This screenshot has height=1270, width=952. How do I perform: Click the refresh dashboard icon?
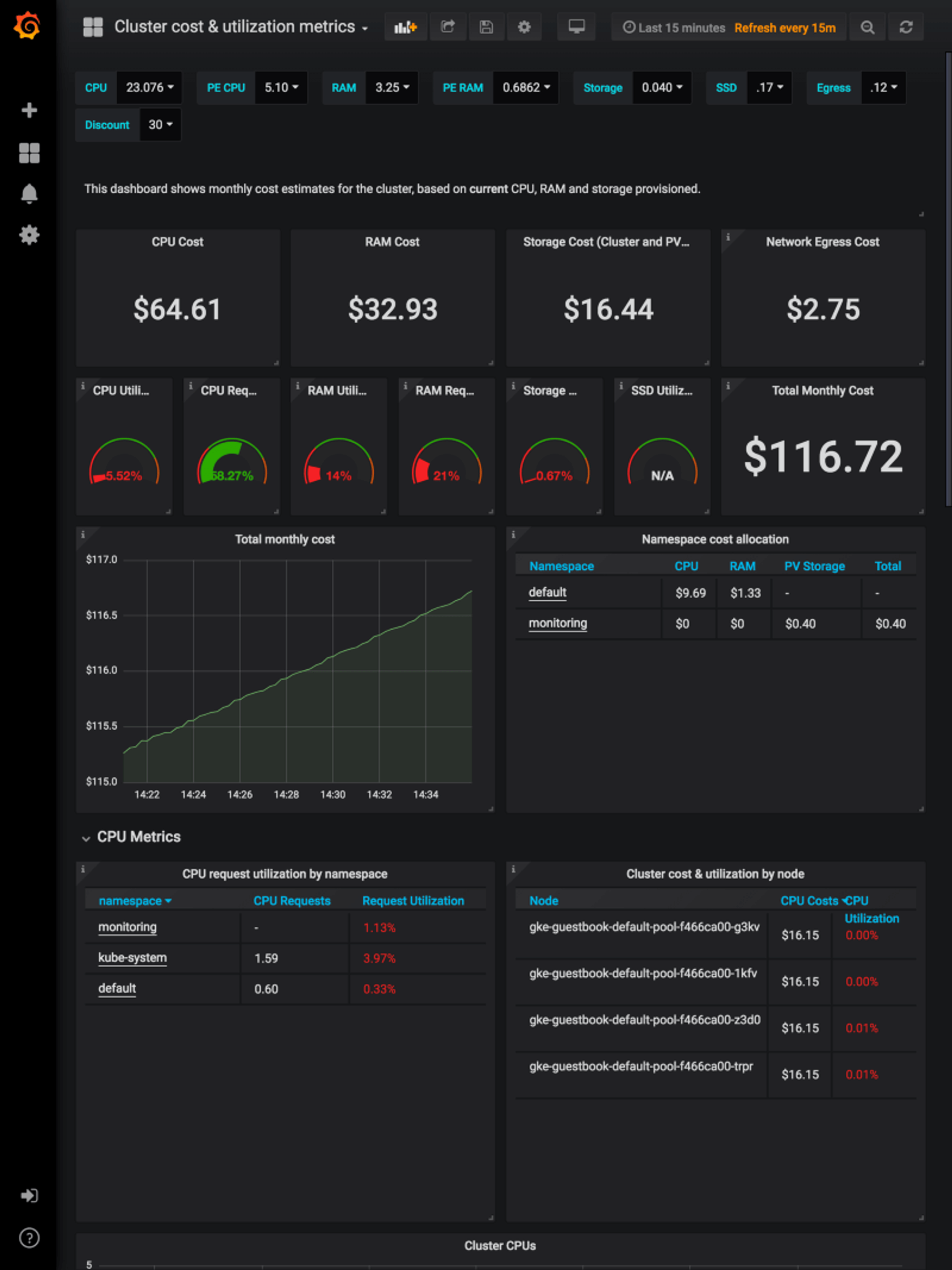click(906, 26)
